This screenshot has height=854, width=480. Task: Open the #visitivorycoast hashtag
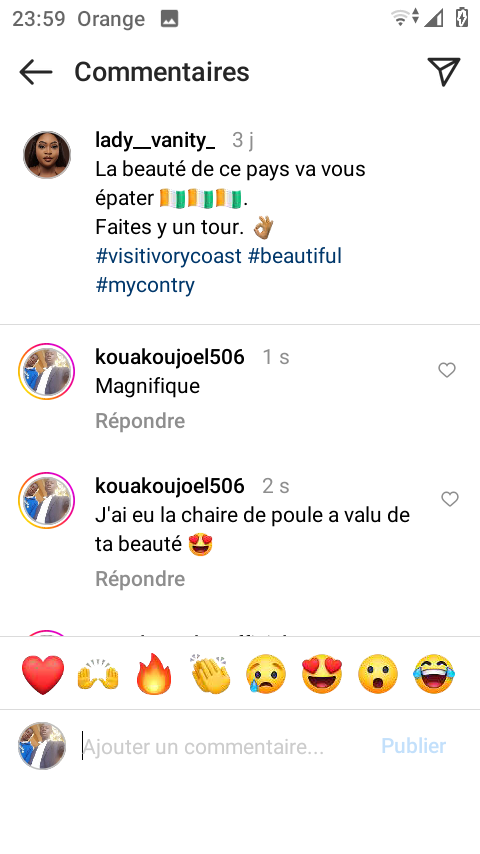168,256
